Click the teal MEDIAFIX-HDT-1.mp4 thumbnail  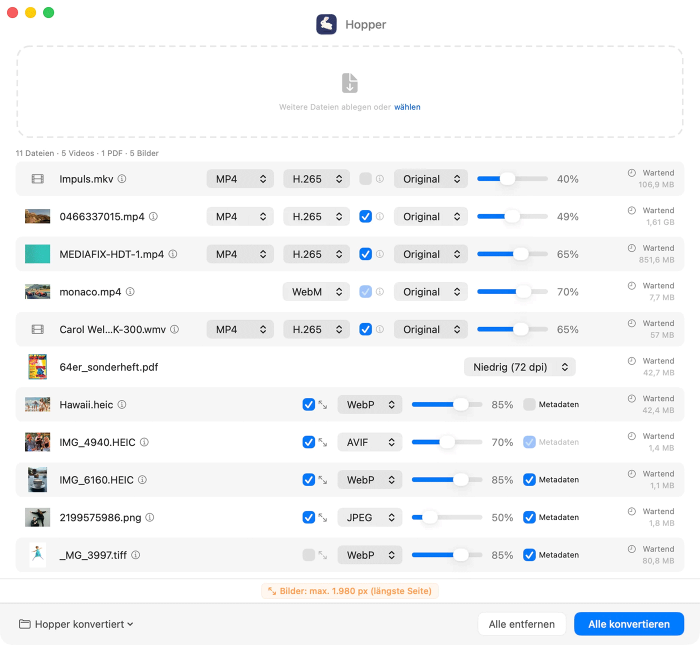click(38, 254)
